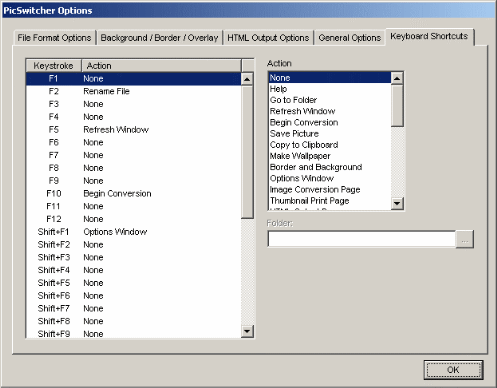Select the Keyboard Shortcuts tab
This screenshot has width=497, height=388.
click(x=429, y=36)
